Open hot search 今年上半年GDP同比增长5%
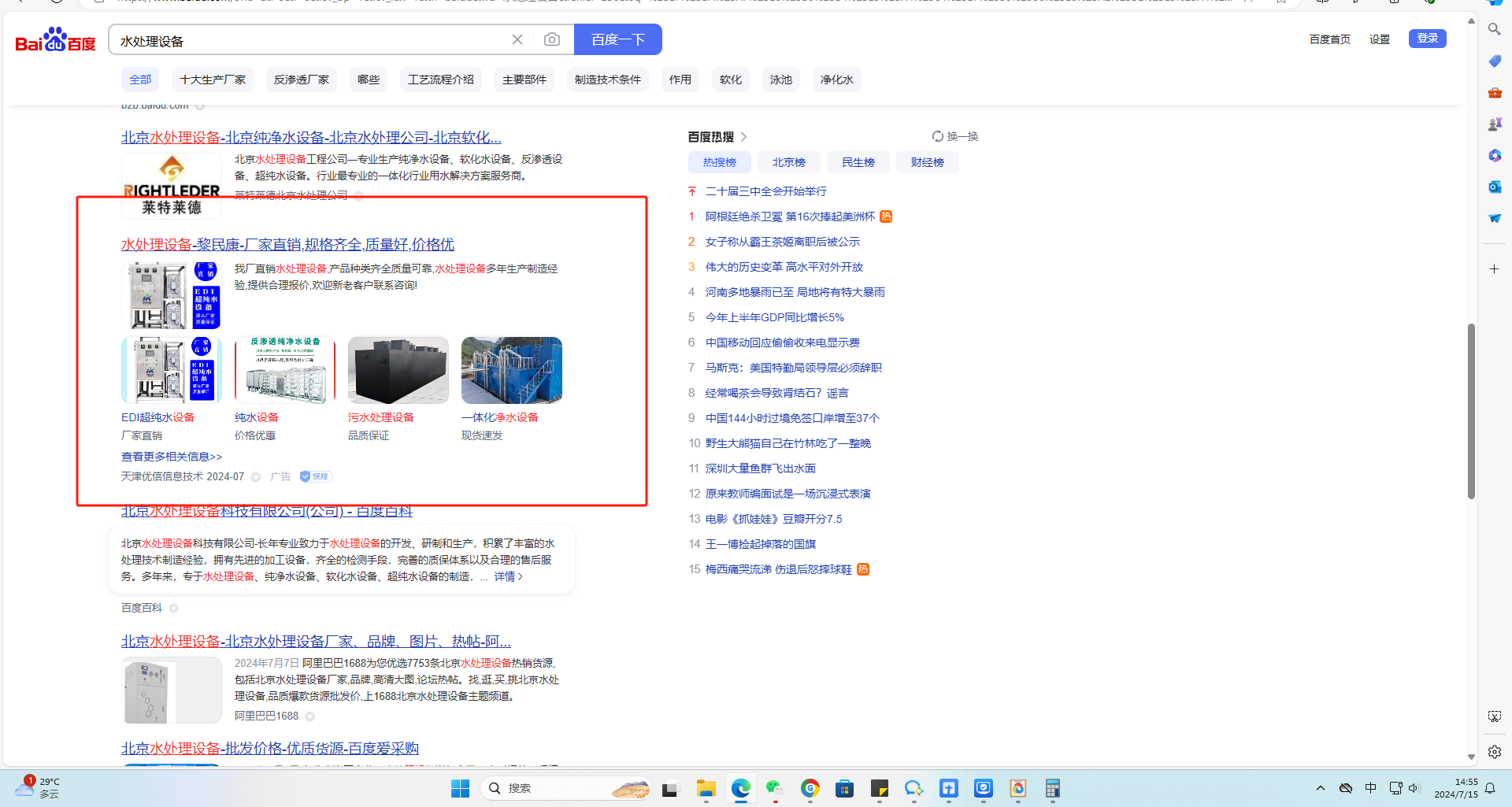Image resolution: width=1512 pixels, height=807 pixels. [775, 317]
